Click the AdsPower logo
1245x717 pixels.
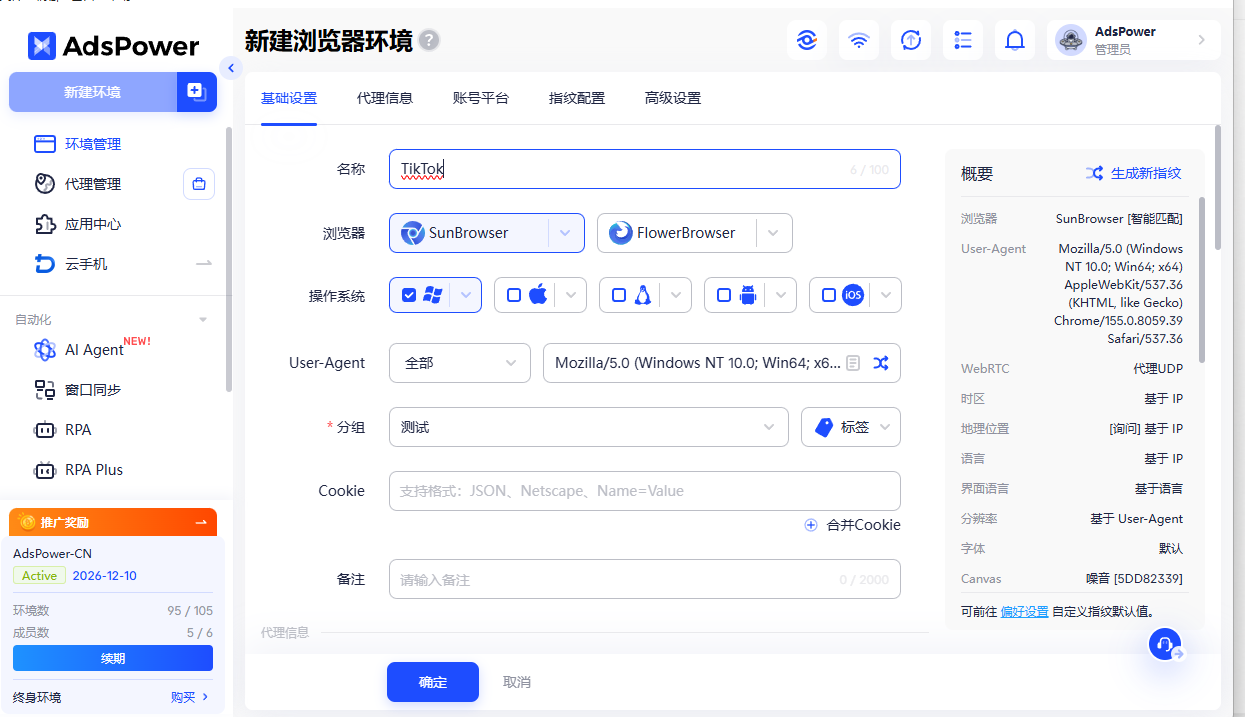click(113, 46)
